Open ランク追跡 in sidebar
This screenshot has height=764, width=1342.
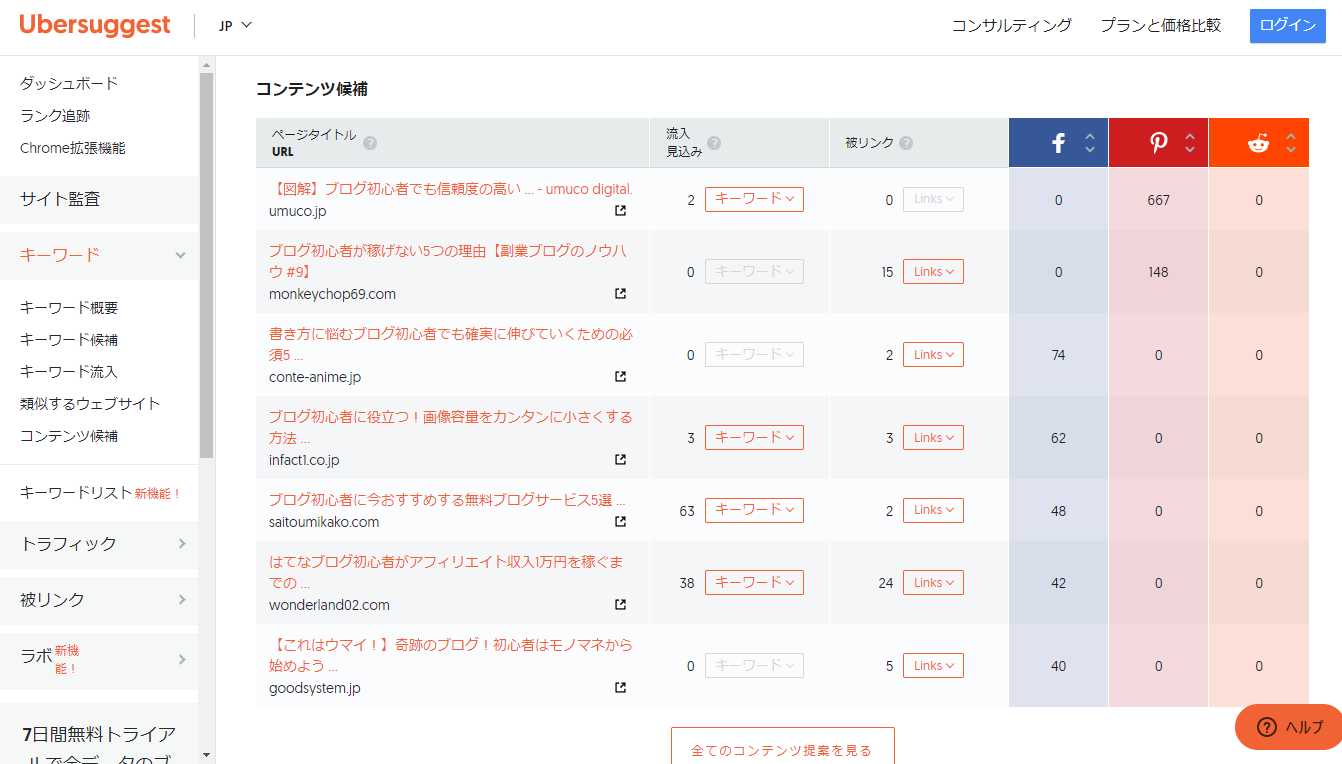[x=55, y=116]
